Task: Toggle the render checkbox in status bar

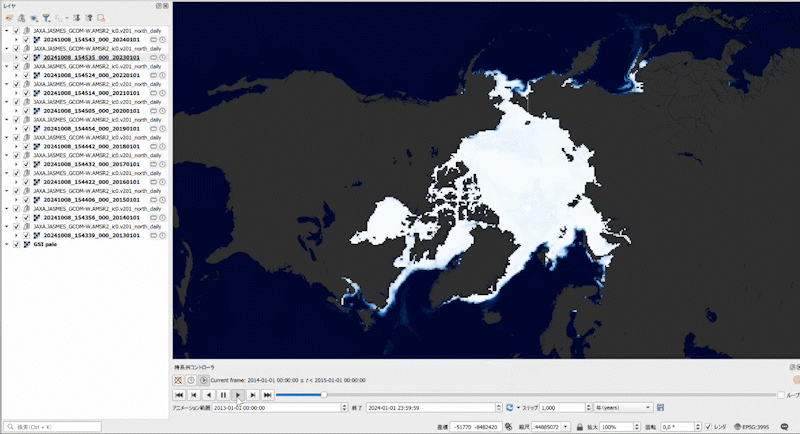Action: click(x=708, y=427)
